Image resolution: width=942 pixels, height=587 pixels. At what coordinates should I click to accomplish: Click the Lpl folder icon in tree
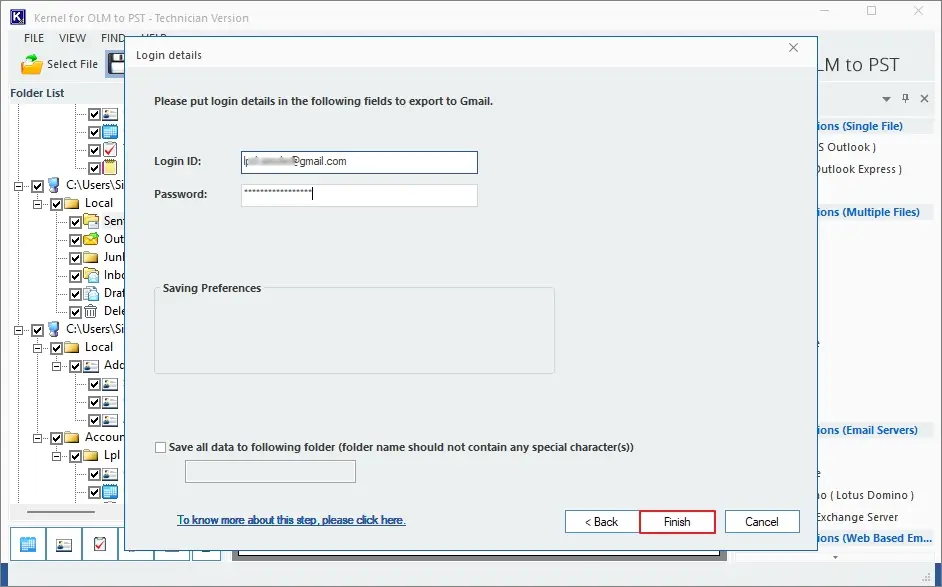point(91,455)
